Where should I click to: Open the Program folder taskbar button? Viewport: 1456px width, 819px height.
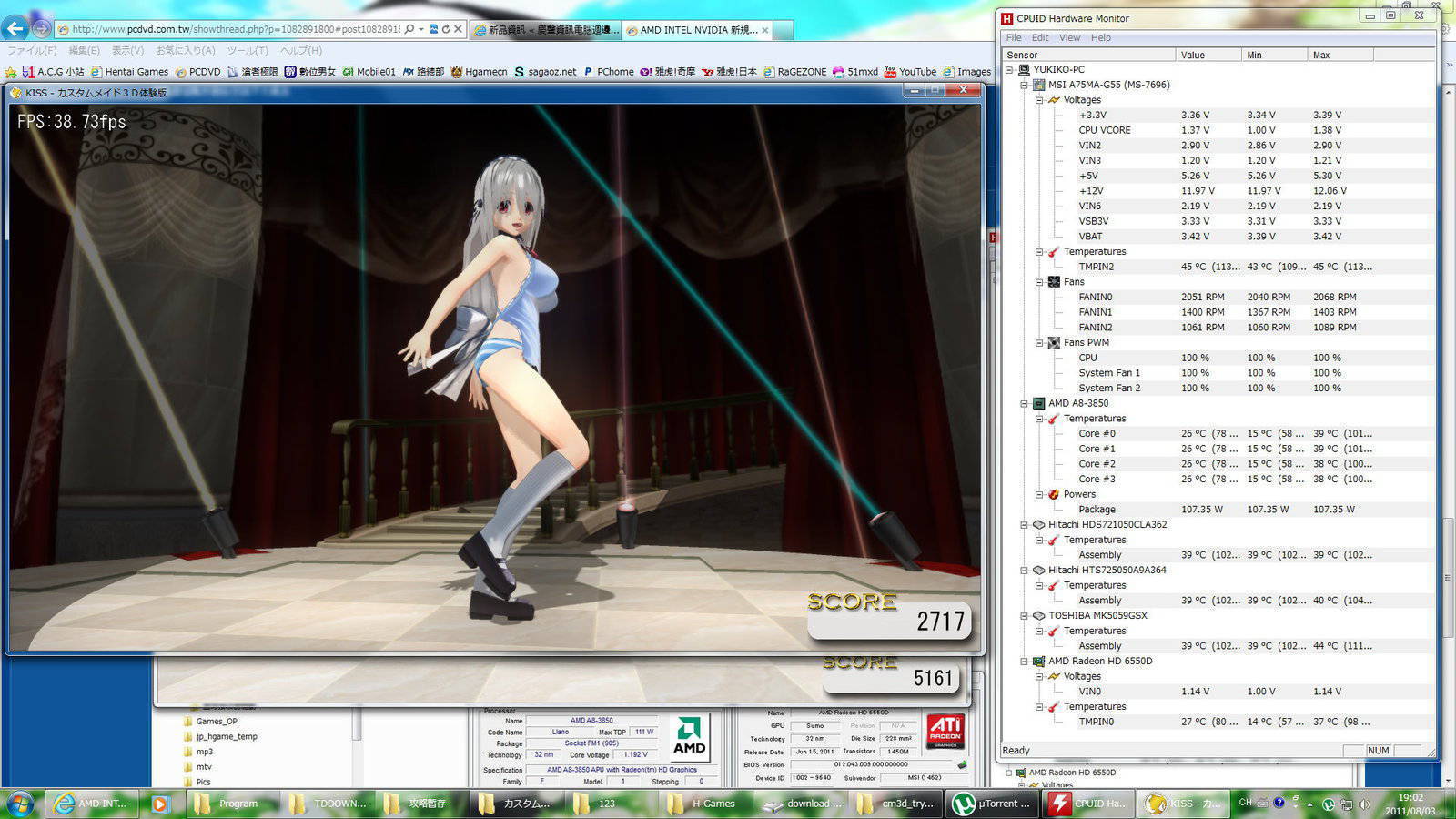(232, 804)
